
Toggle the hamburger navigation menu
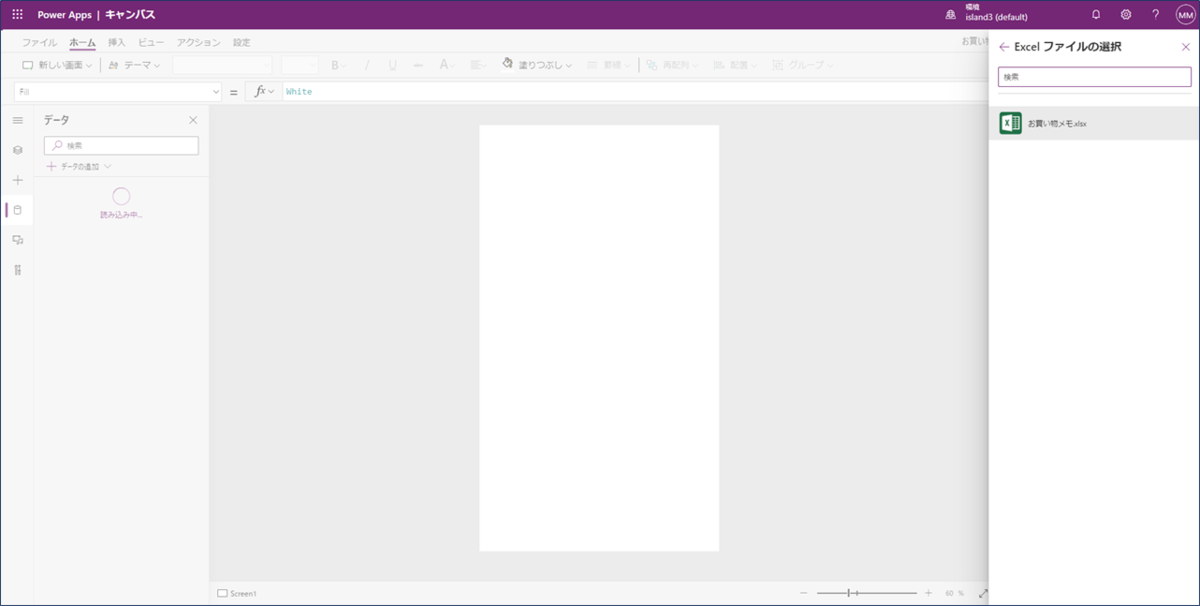tap(17, 120)
